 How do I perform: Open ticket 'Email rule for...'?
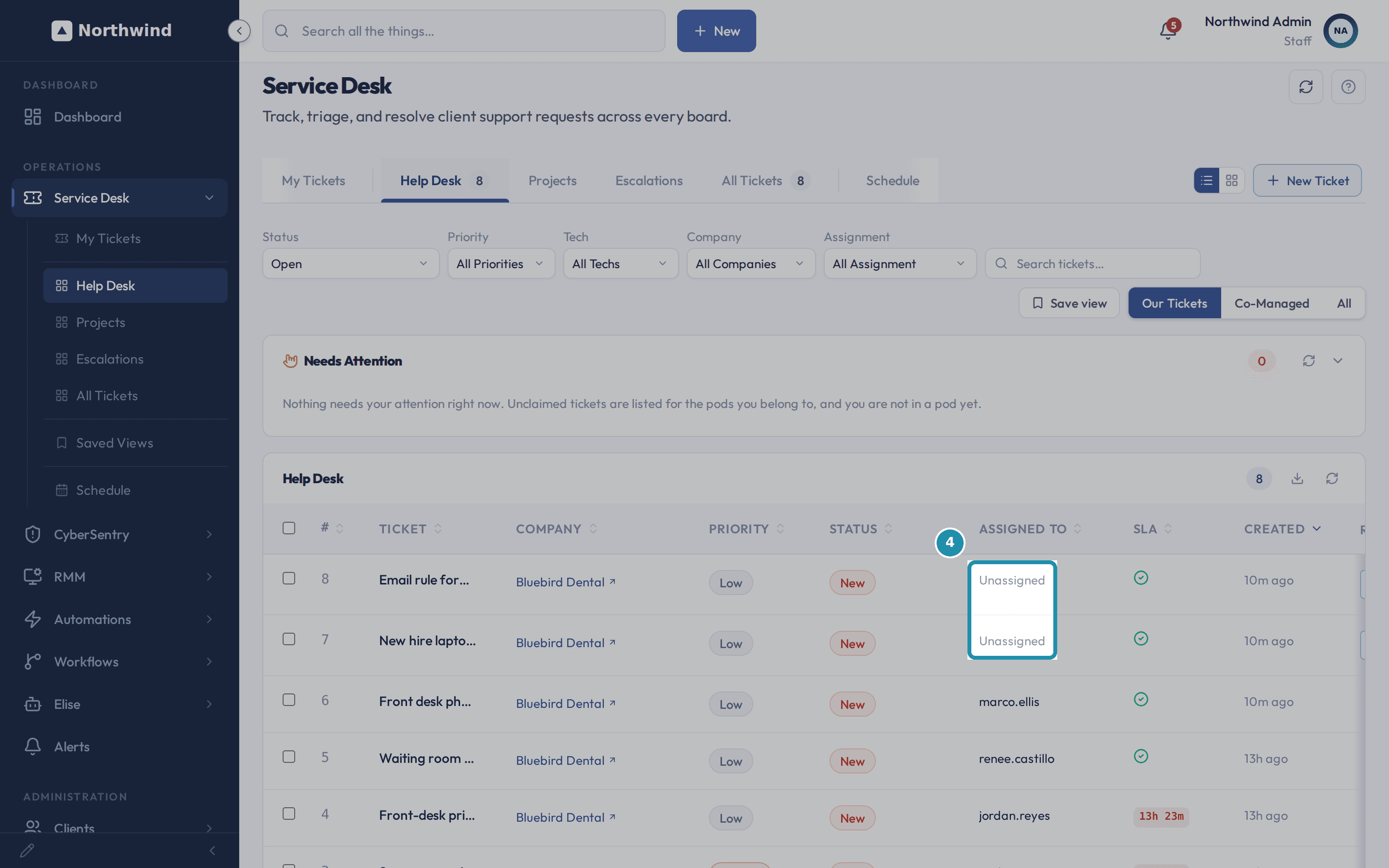(423, 580)
